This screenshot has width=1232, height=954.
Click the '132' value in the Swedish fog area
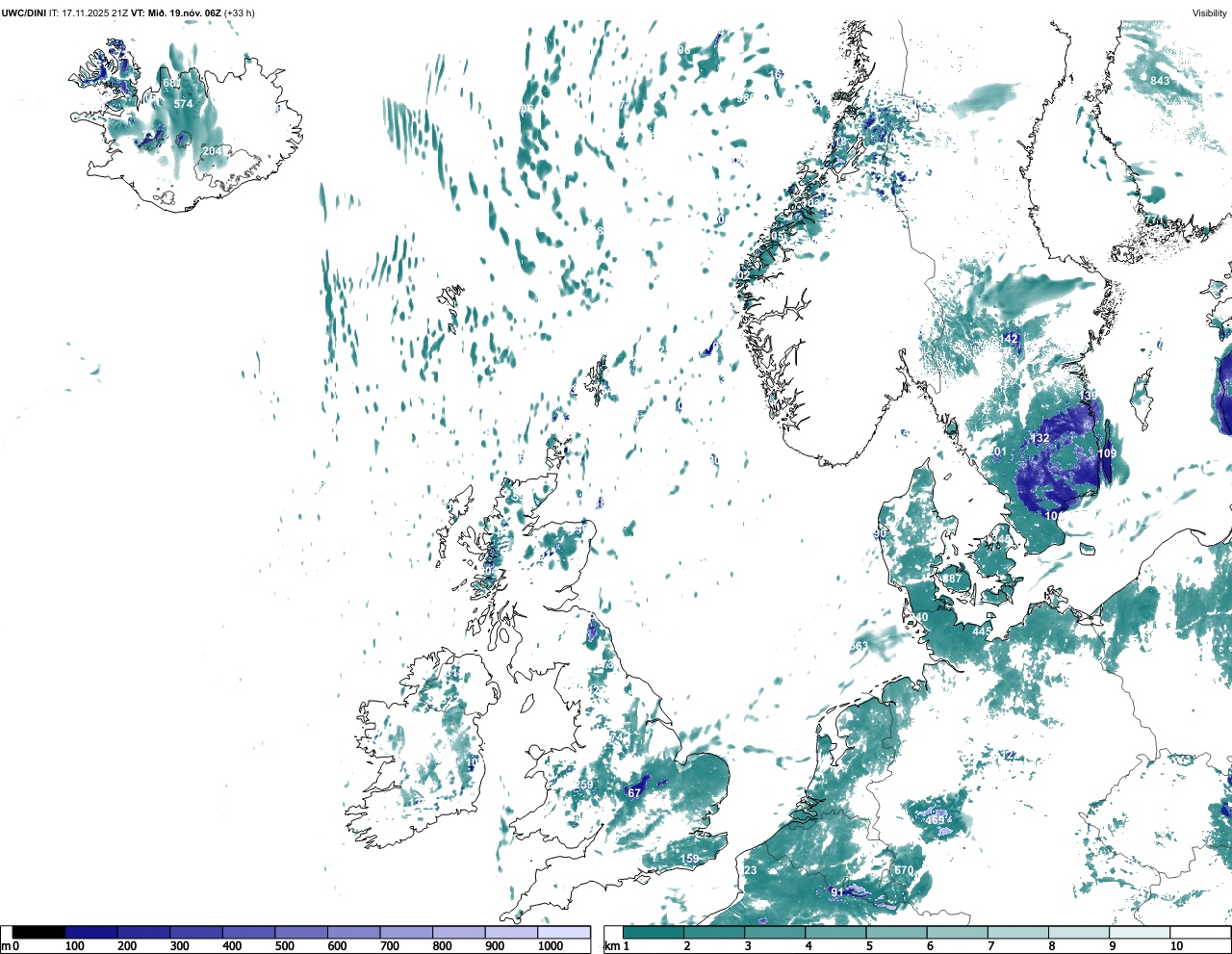click(1039, 438)
